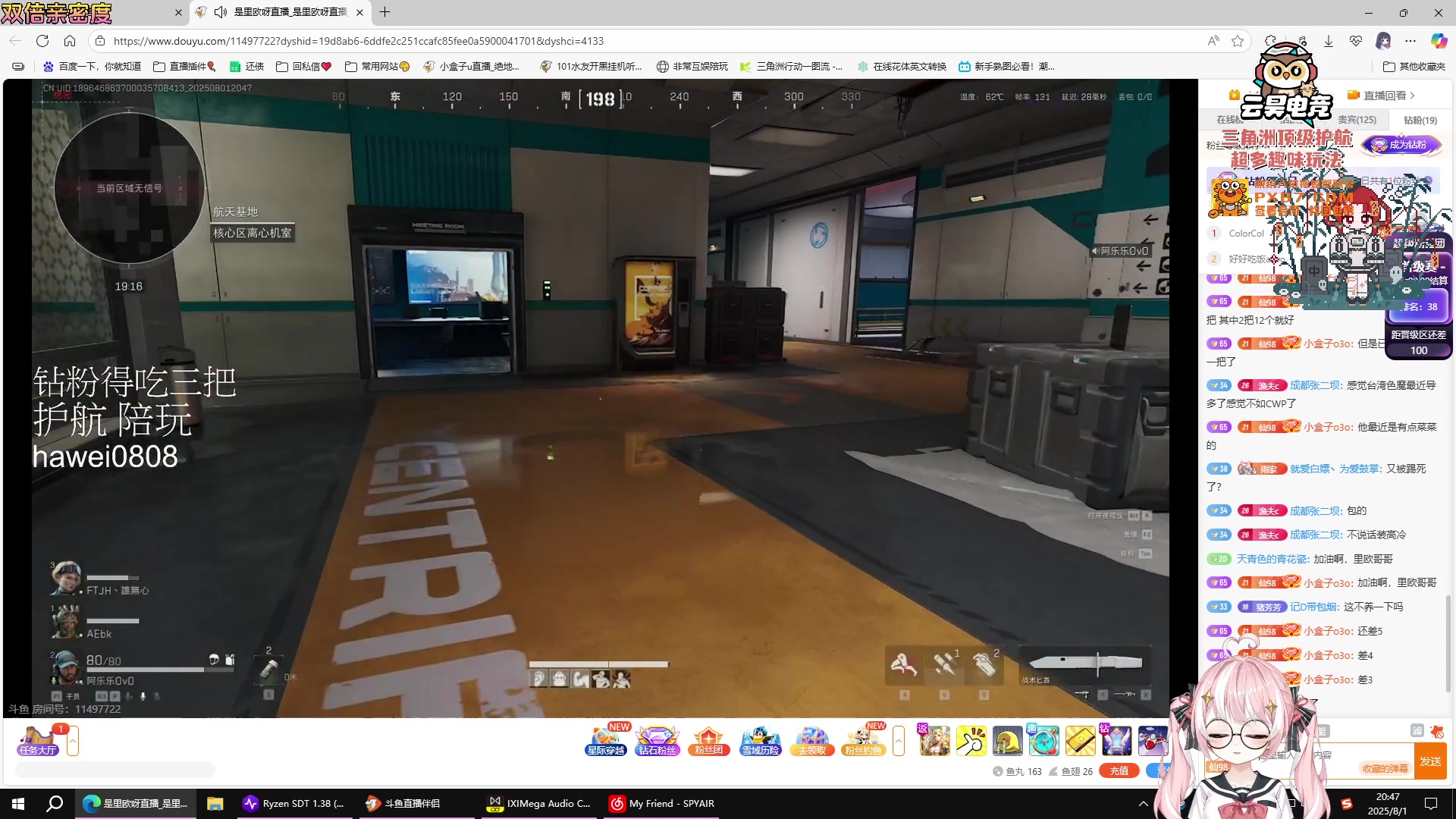Screen dimensions: 1456x819
Task: Open the 粉丝钓鱼 activity icon
Action: (864, 741)
